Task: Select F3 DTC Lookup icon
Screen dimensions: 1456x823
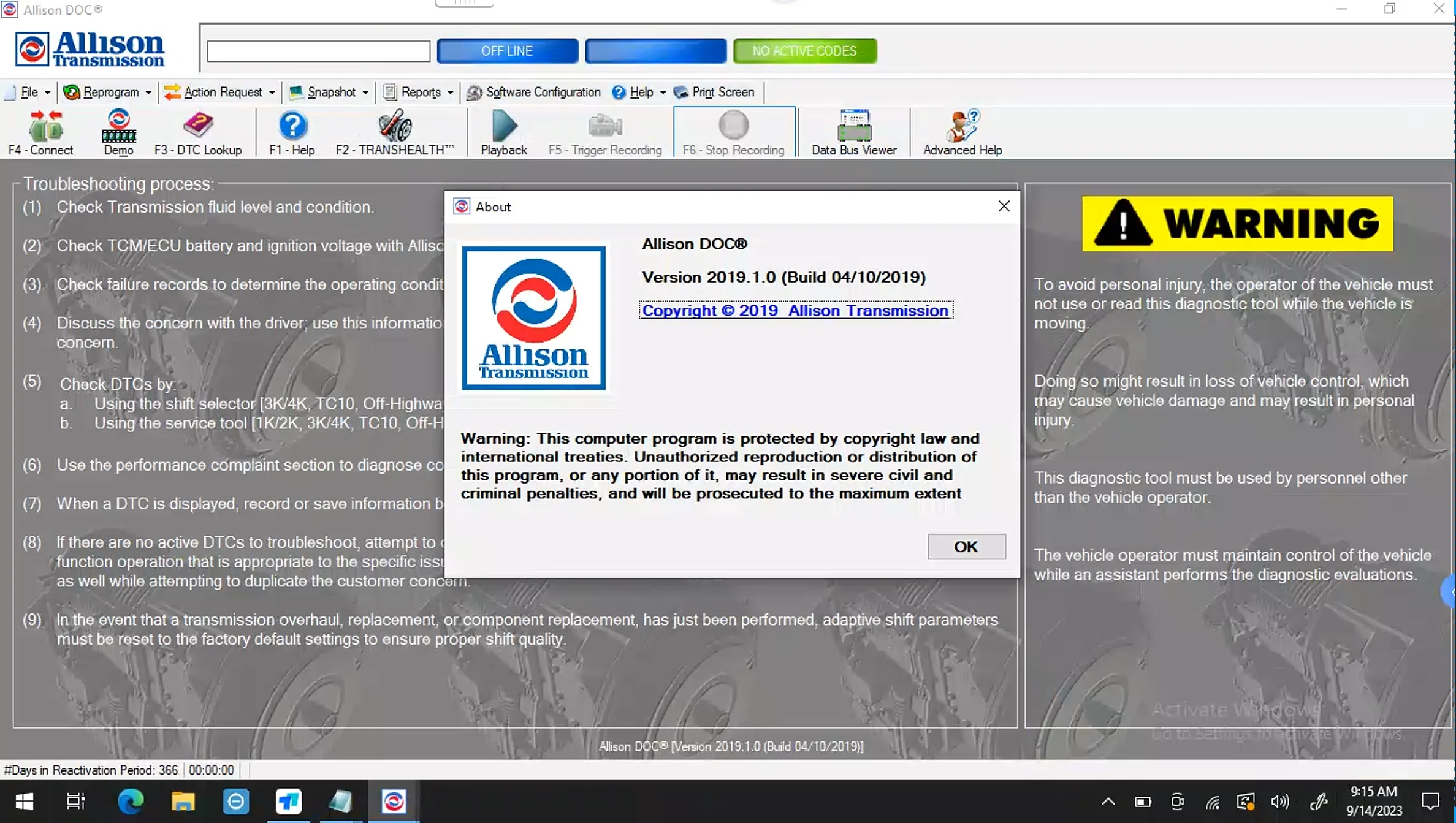Action: pos(198,132)
